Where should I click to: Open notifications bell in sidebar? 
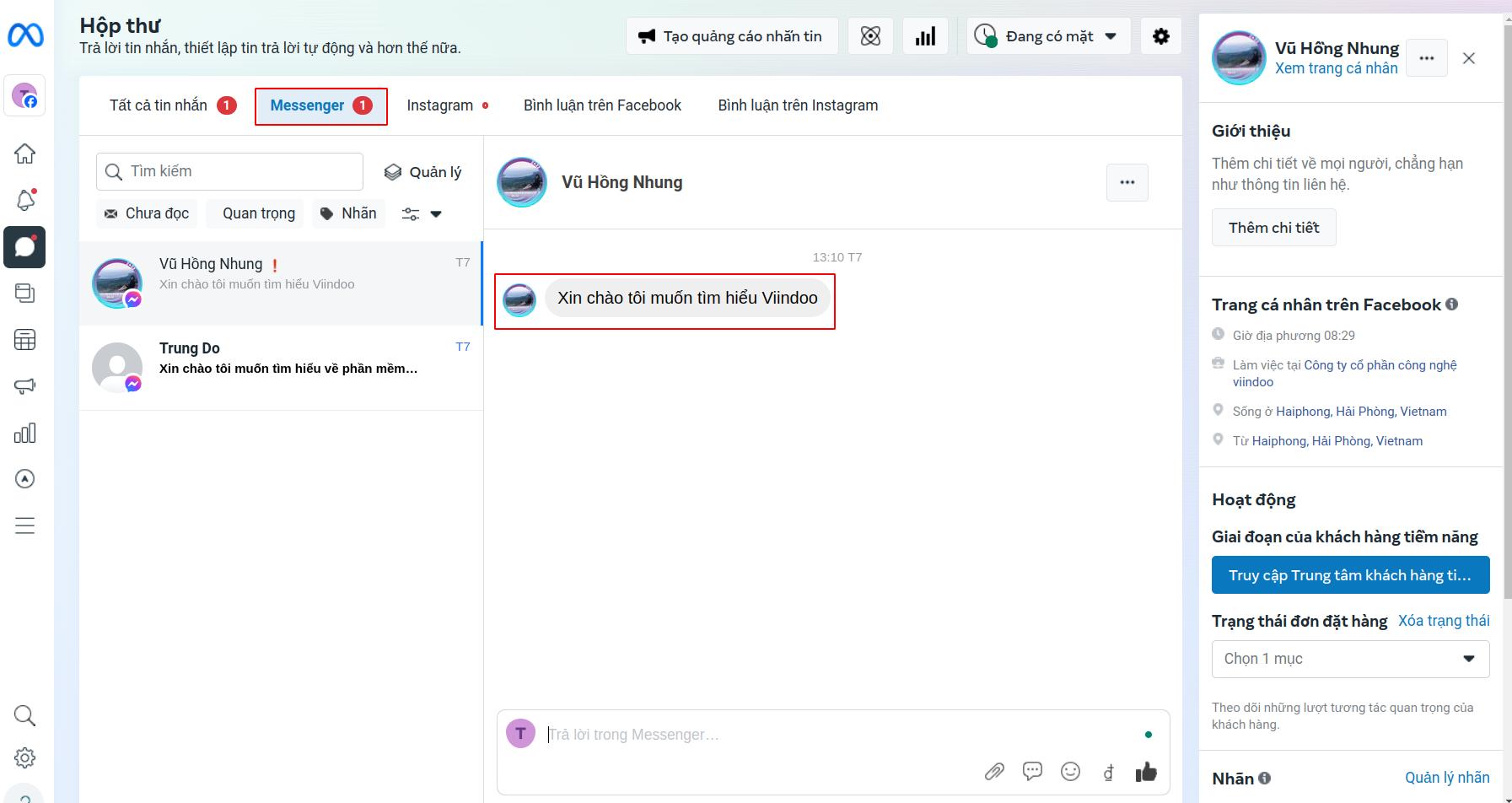[25, 200]
